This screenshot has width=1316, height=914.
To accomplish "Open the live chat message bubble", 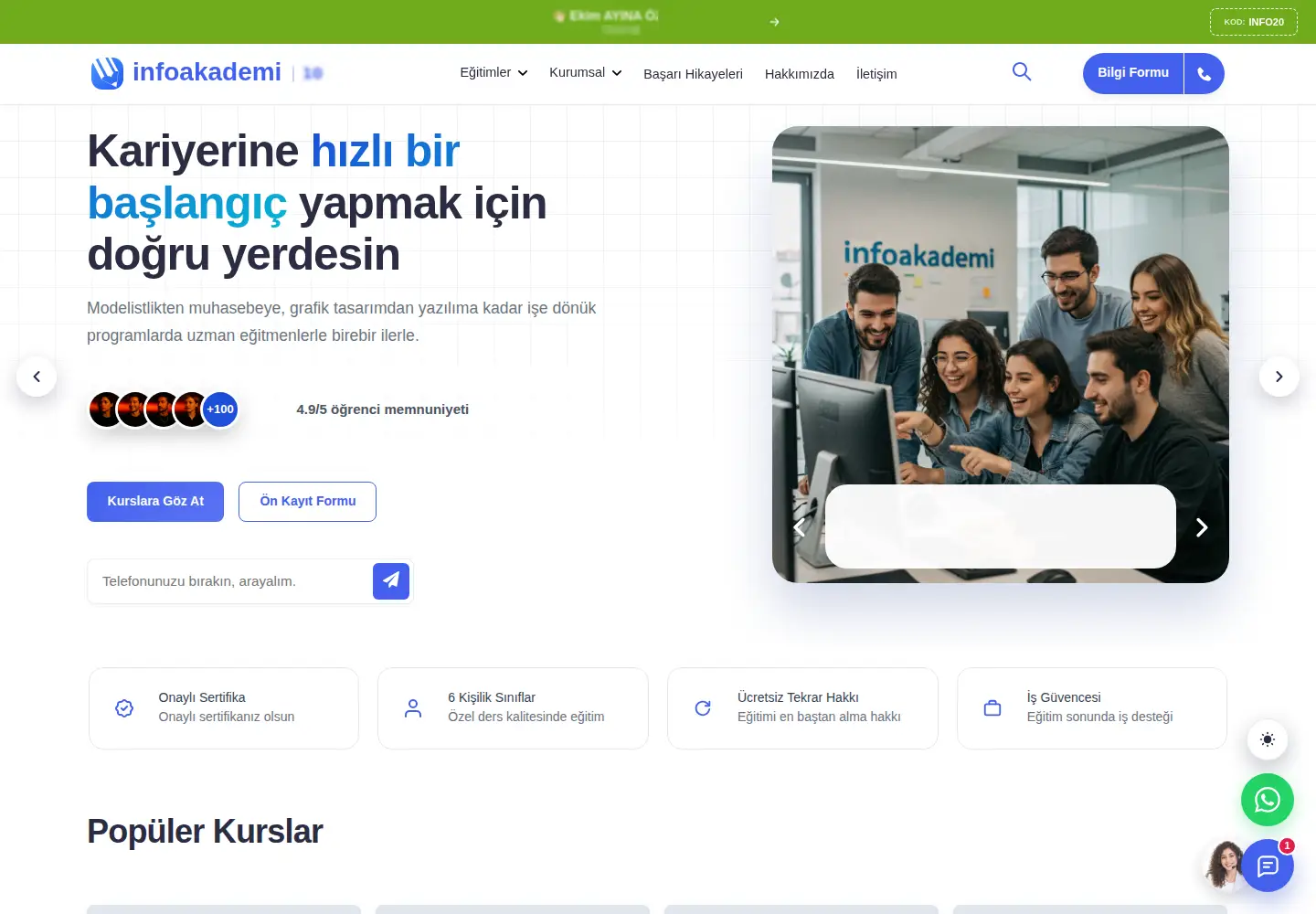I will click(x=1268, y=866).
